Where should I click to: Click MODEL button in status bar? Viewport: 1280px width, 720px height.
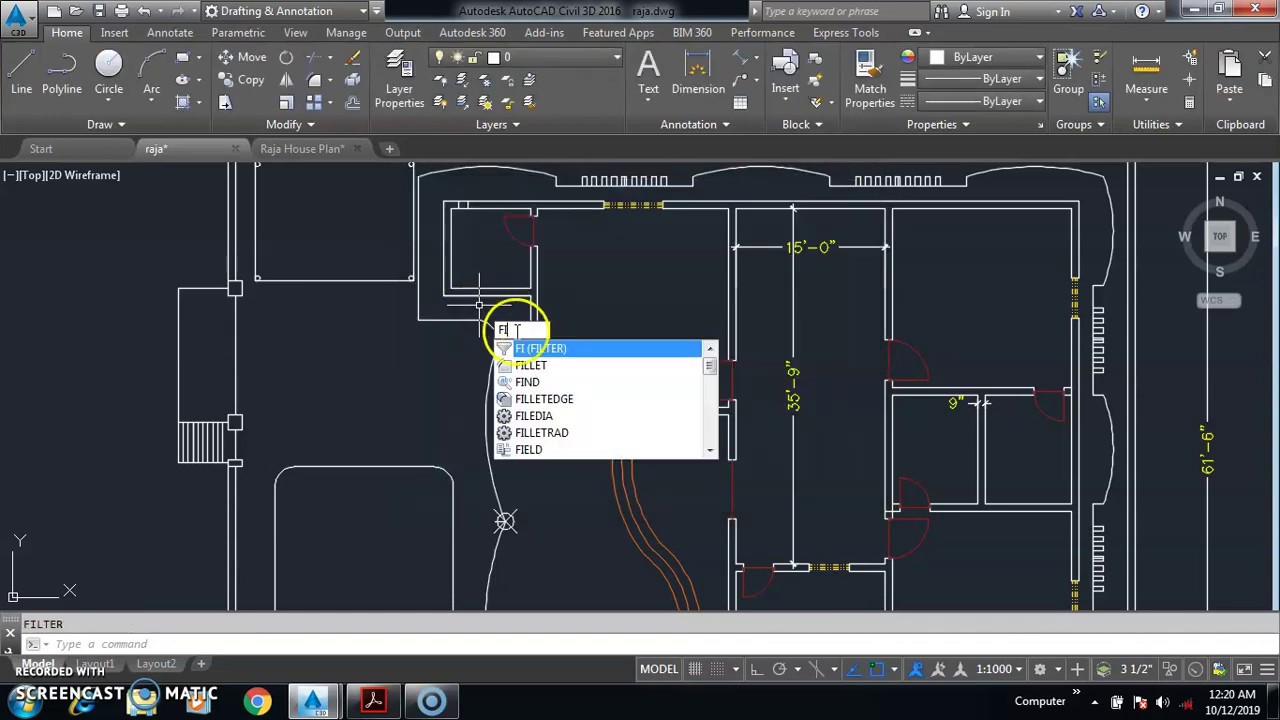tap(659, 669)
